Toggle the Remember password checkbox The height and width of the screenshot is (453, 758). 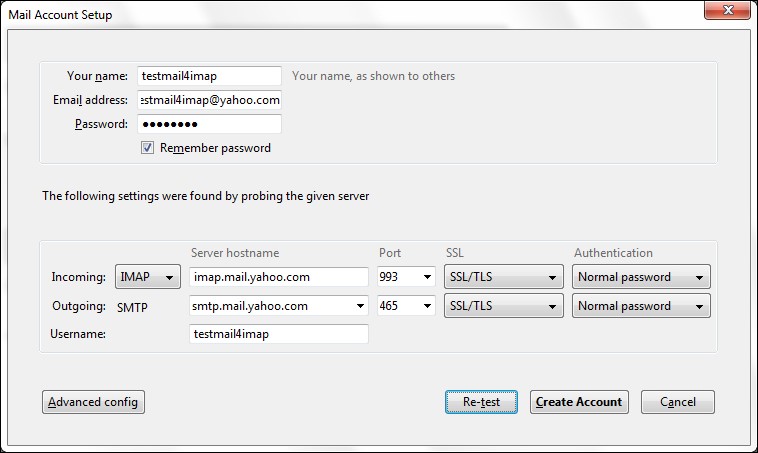pos(147,148)
